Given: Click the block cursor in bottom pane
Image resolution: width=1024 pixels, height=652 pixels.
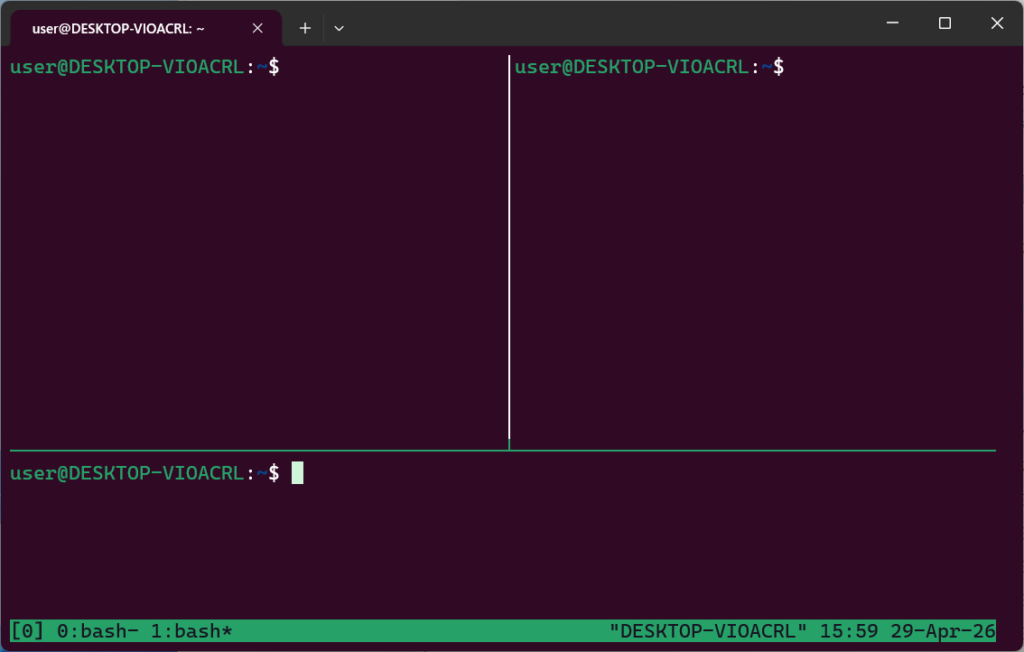Looking at the screenshot, I should pos(297,473).
